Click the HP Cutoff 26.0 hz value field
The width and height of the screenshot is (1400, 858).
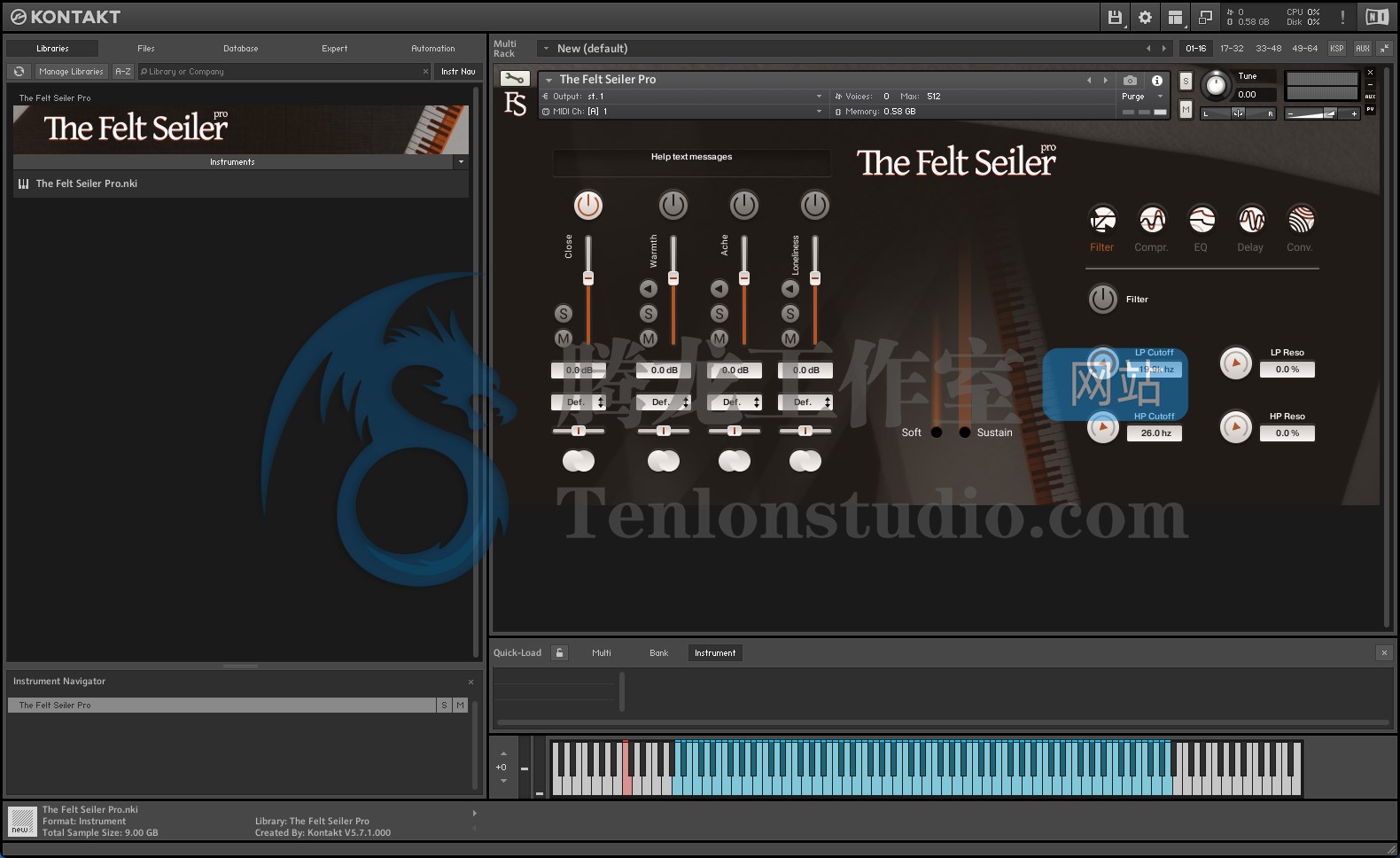coord(1156,433)
